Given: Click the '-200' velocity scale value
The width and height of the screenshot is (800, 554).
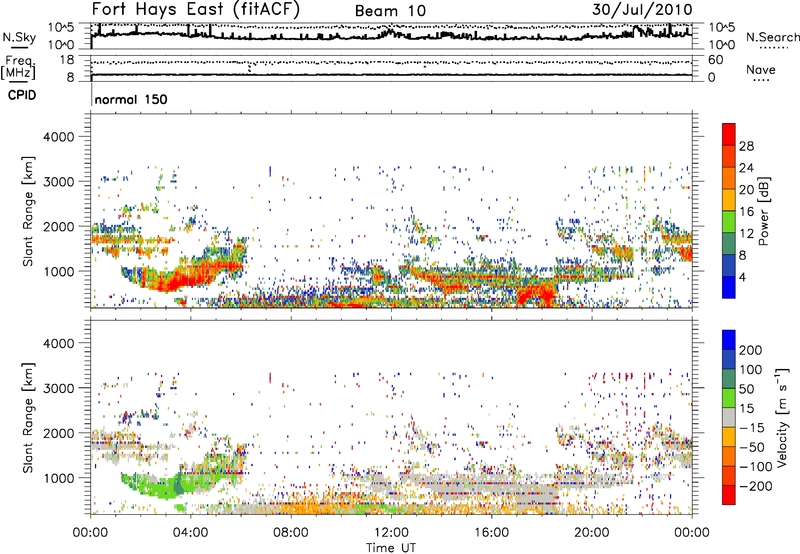Looking at the screenshot, I should tap(756, 486).
